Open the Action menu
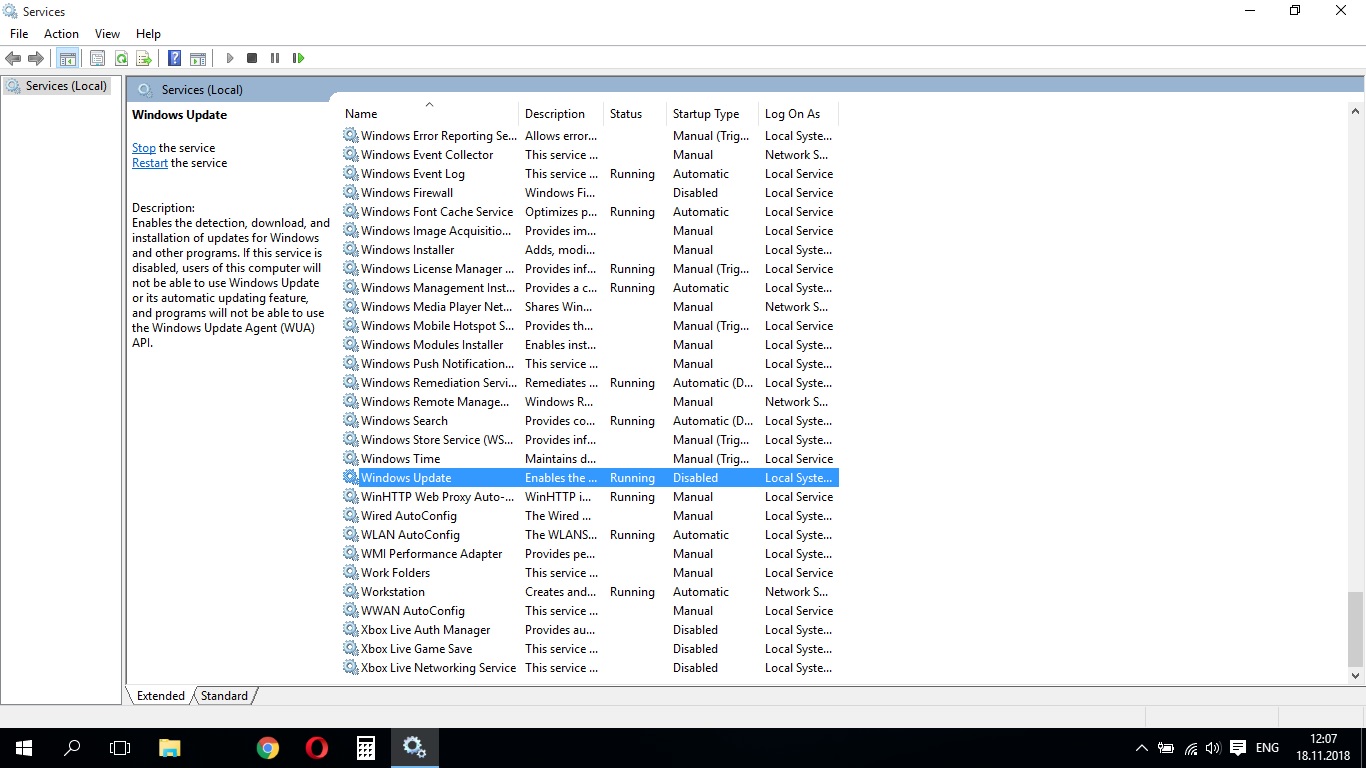 [61, 34]
